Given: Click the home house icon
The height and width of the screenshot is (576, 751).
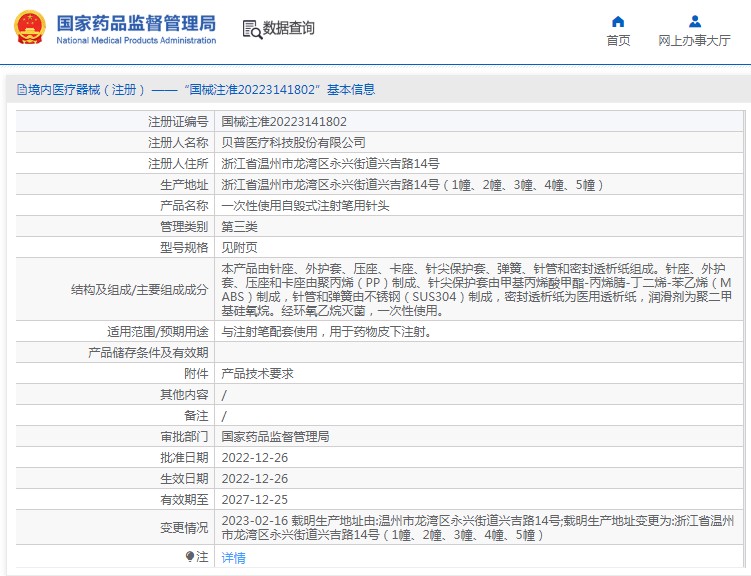Looking at the screenshot, I should [x=618, y=22].
